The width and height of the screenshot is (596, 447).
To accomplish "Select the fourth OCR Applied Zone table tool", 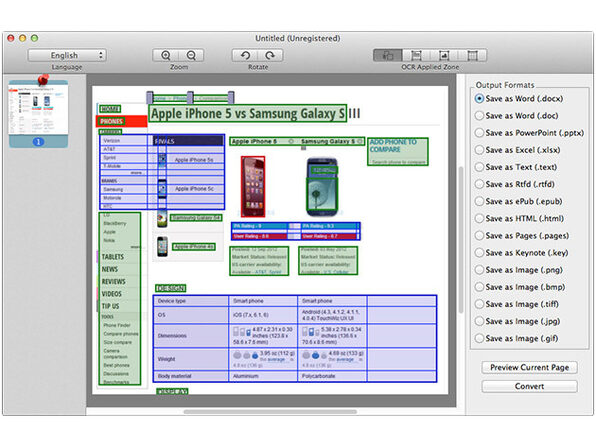I will pos(472,55).
